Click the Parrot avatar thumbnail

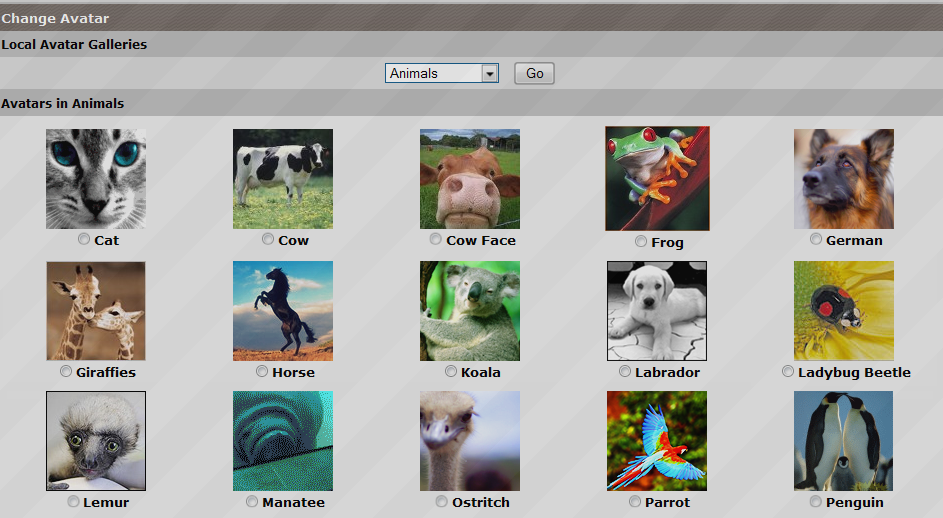click(x=657, y=441)
